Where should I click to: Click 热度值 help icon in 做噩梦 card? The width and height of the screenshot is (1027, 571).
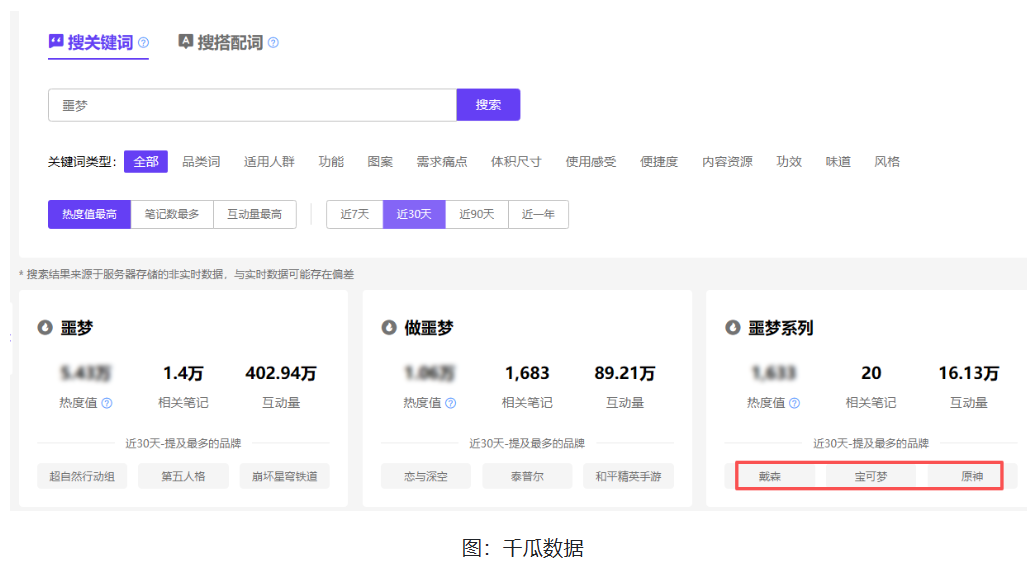[450, 403]
